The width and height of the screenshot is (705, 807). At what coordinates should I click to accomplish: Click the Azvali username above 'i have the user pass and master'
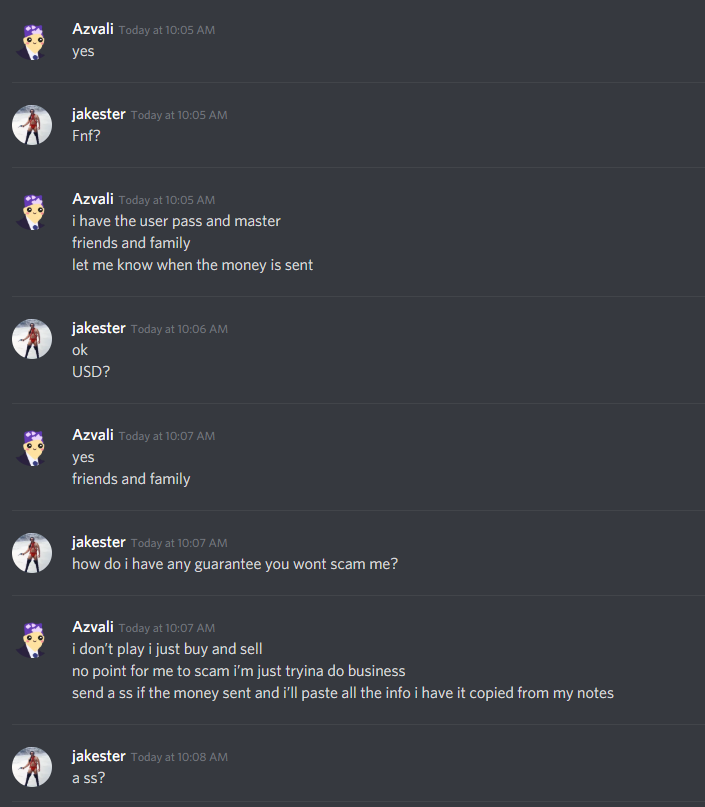93,199
